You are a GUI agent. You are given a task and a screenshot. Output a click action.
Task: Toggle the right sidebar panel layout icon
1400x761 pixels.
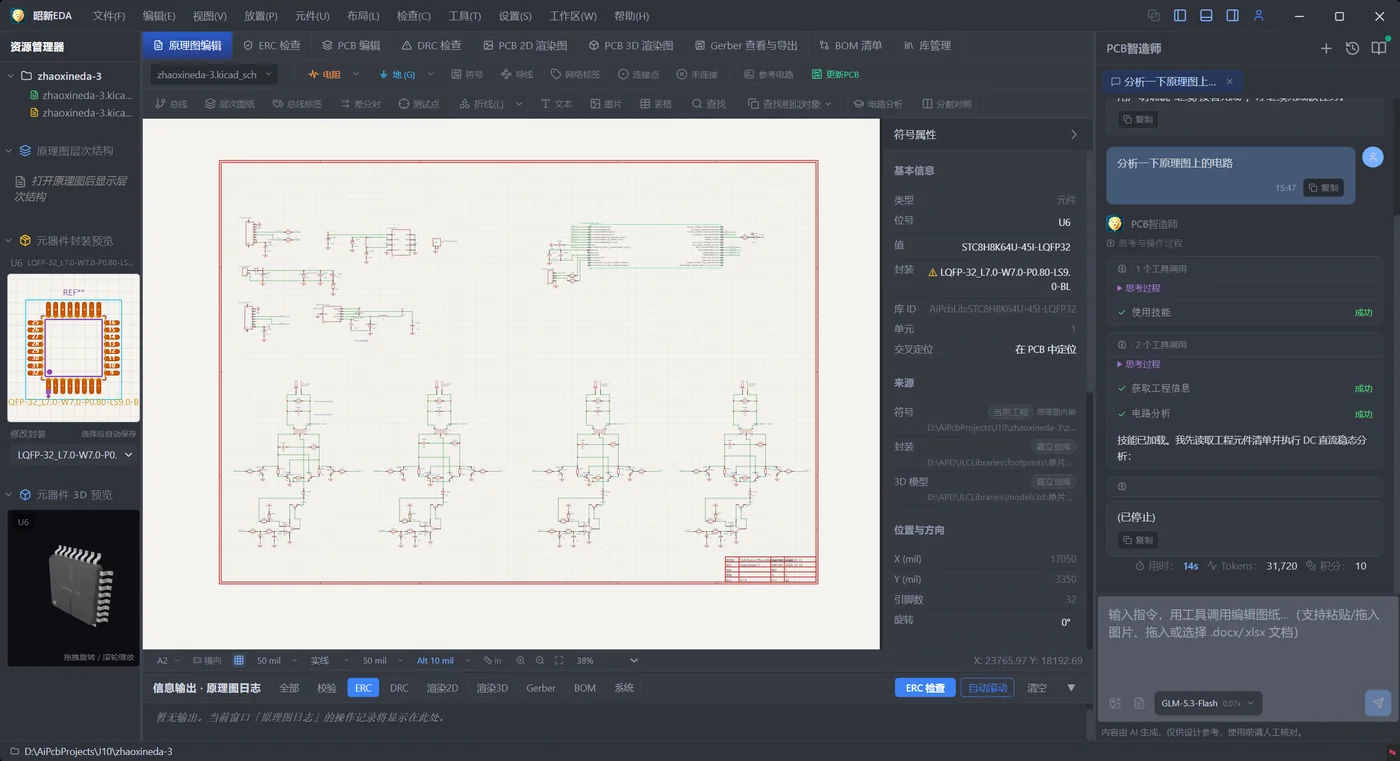click(x=1232, y=16)
